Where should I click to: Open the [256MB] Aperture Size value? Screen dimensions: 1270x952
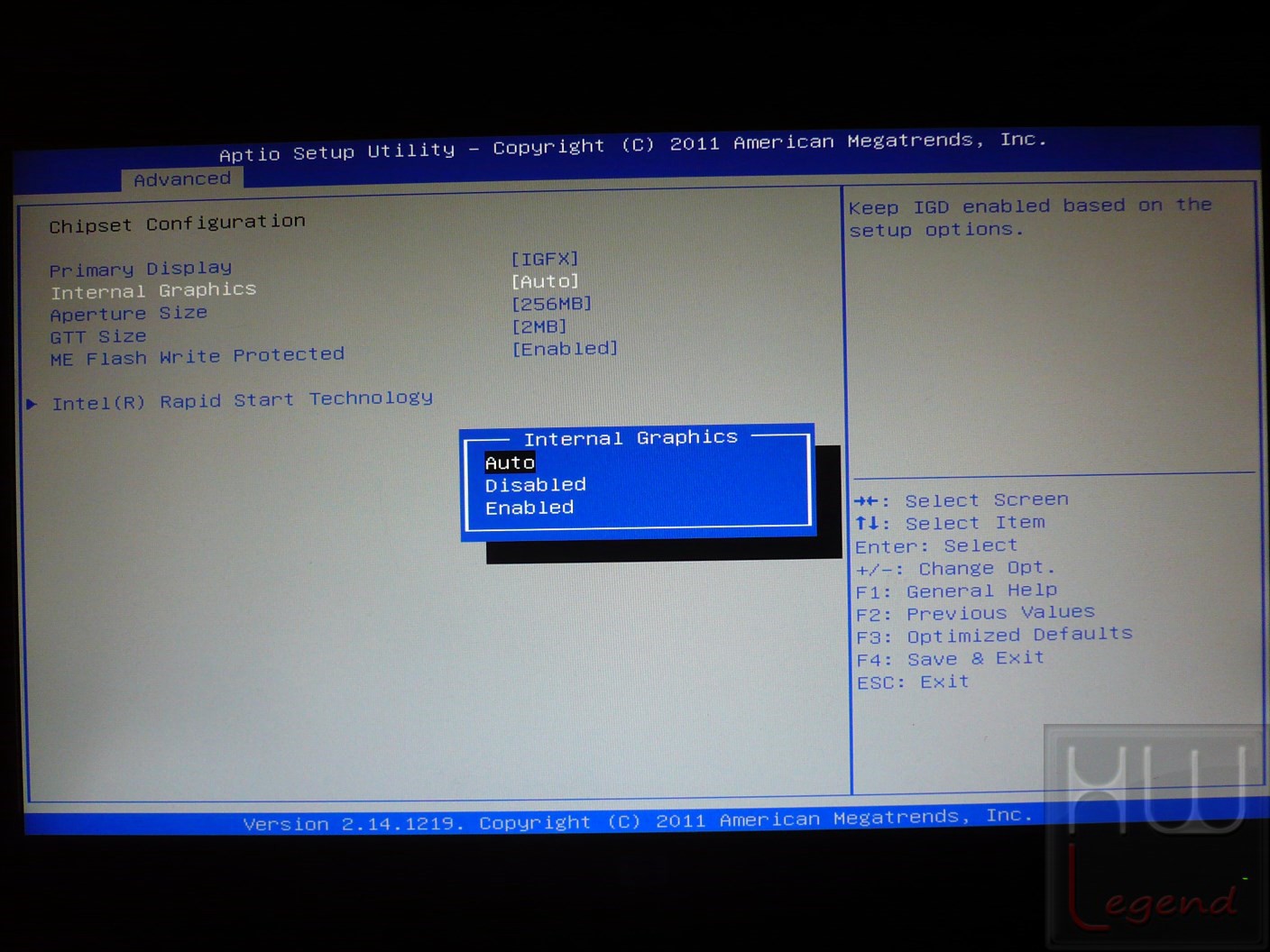tap(552, 304)
